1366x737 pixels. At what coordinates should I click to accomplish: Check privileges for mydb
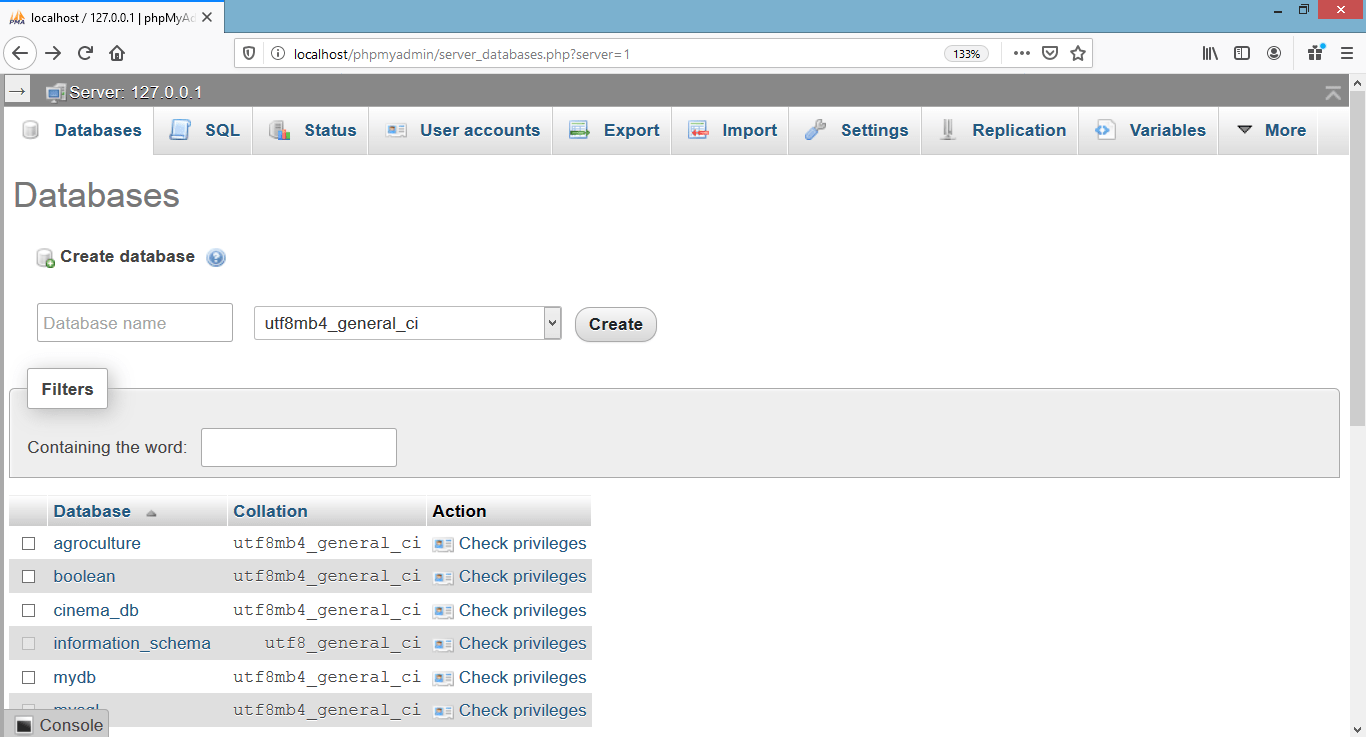(522, 677)
